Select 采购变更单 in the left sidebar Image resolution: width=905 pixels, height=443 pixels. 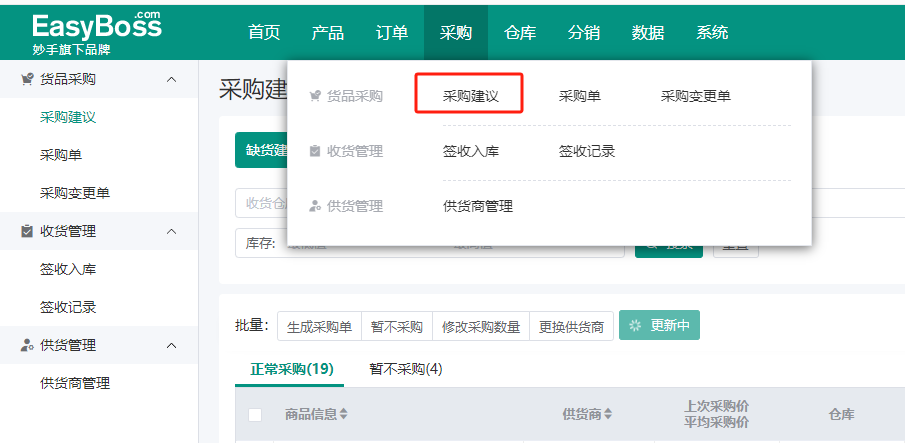pos(75,193)
